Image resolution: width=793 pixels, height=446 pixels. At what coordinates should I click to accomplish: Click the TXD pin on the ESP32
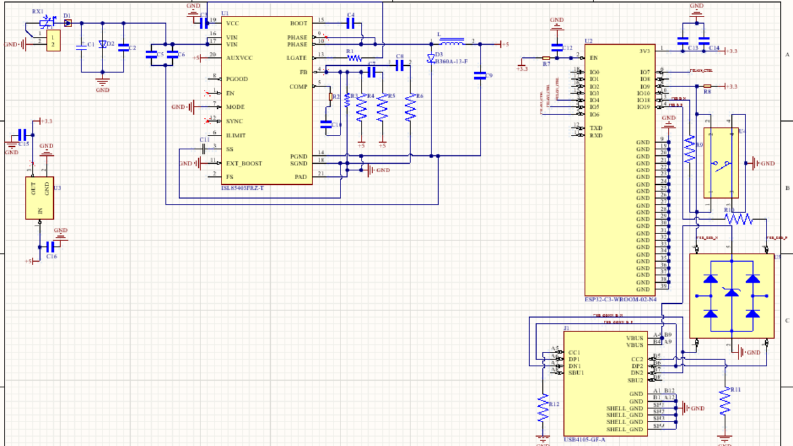tap(596, 128)
